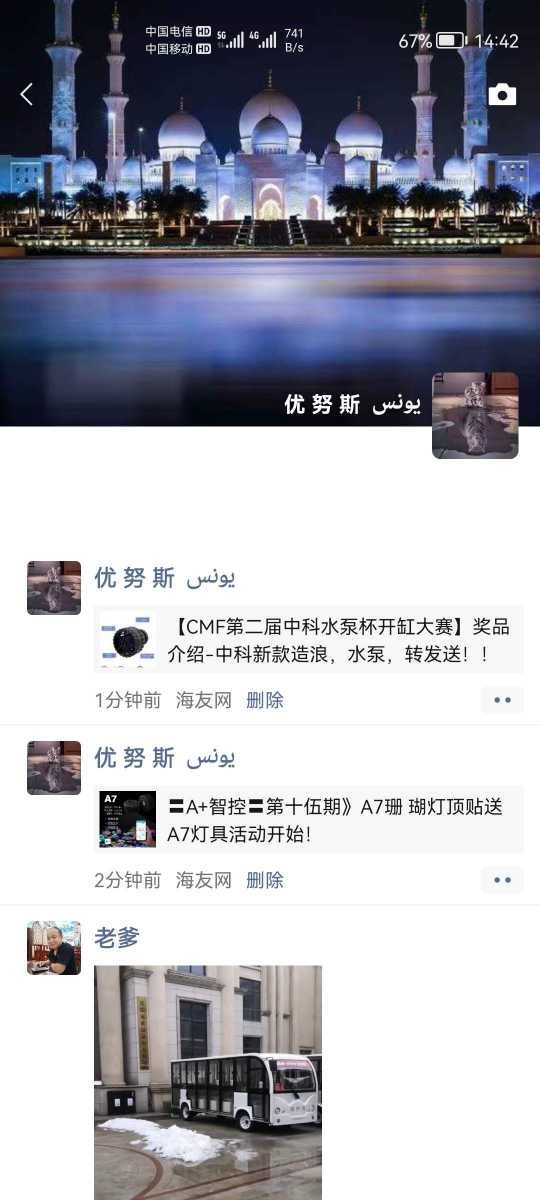Open comment menu on first post
Viewport: 540px width, 1200px height.
coord(502,700)
